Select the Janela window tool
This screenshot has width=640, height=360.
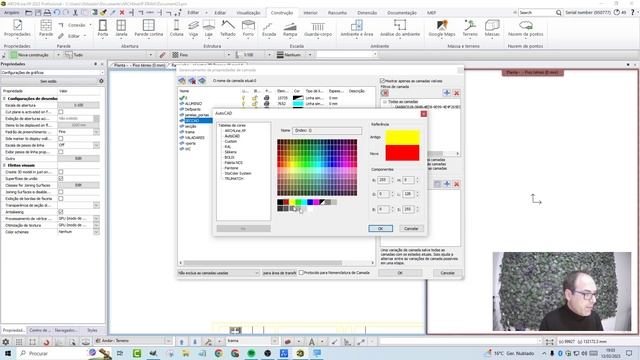click(121, 28)
